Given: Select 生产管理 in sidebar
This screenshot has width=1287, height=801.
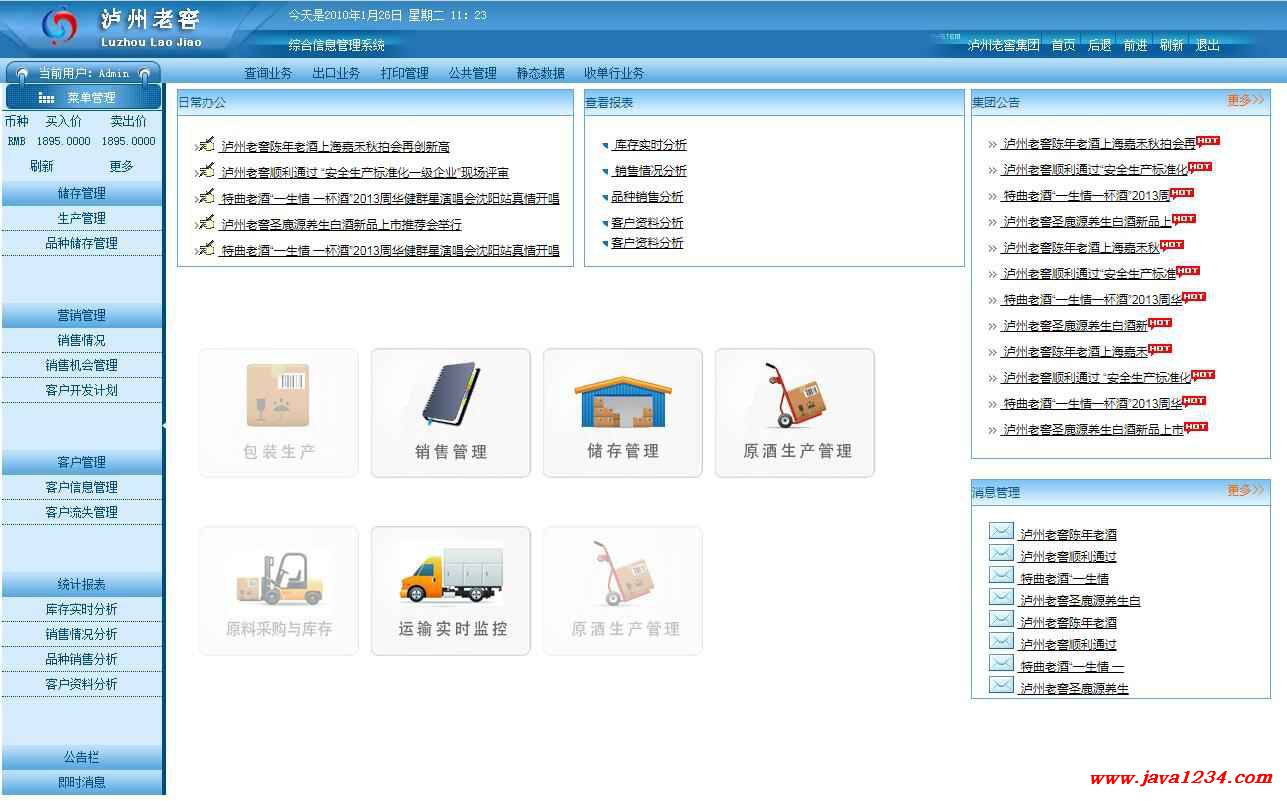Looking at the screenshot, I should 81,218.
